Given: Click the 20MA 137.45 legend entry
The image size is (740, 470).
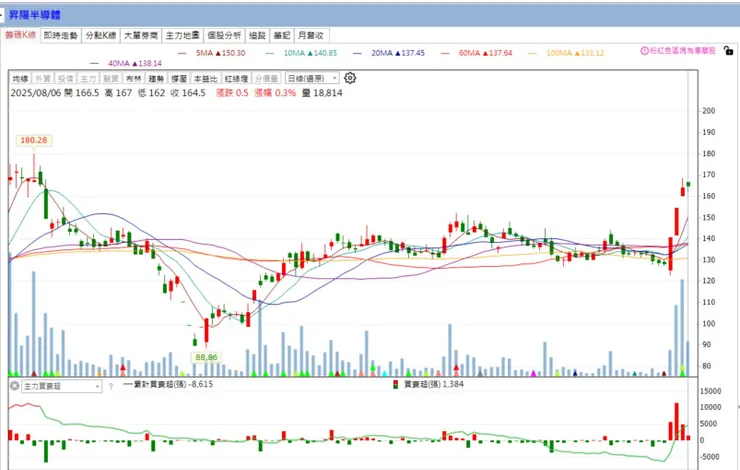Looking at the screenshot, I should [x=389, y=53].
